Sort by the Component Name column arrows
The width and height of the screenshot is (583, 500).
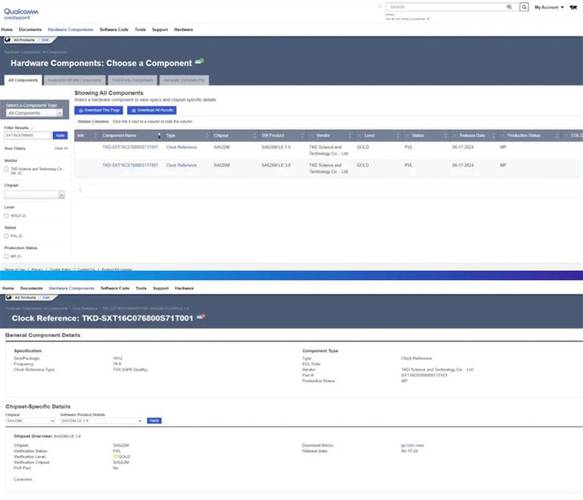(x=160, y=135)
